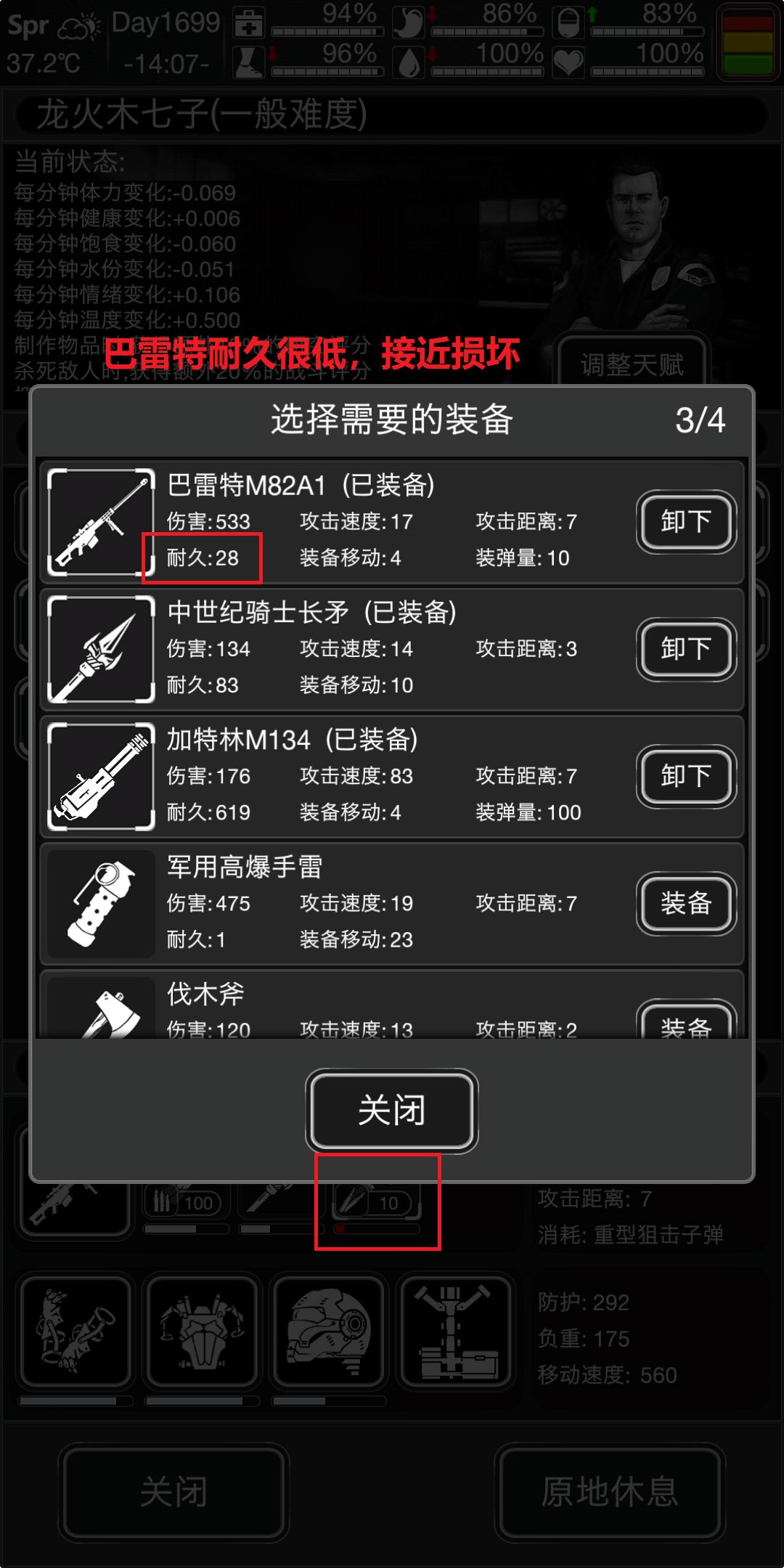Equip the 军用高爆手雷 with 装备
This screenshot has width=784, height=1568.
pos(686,903)
